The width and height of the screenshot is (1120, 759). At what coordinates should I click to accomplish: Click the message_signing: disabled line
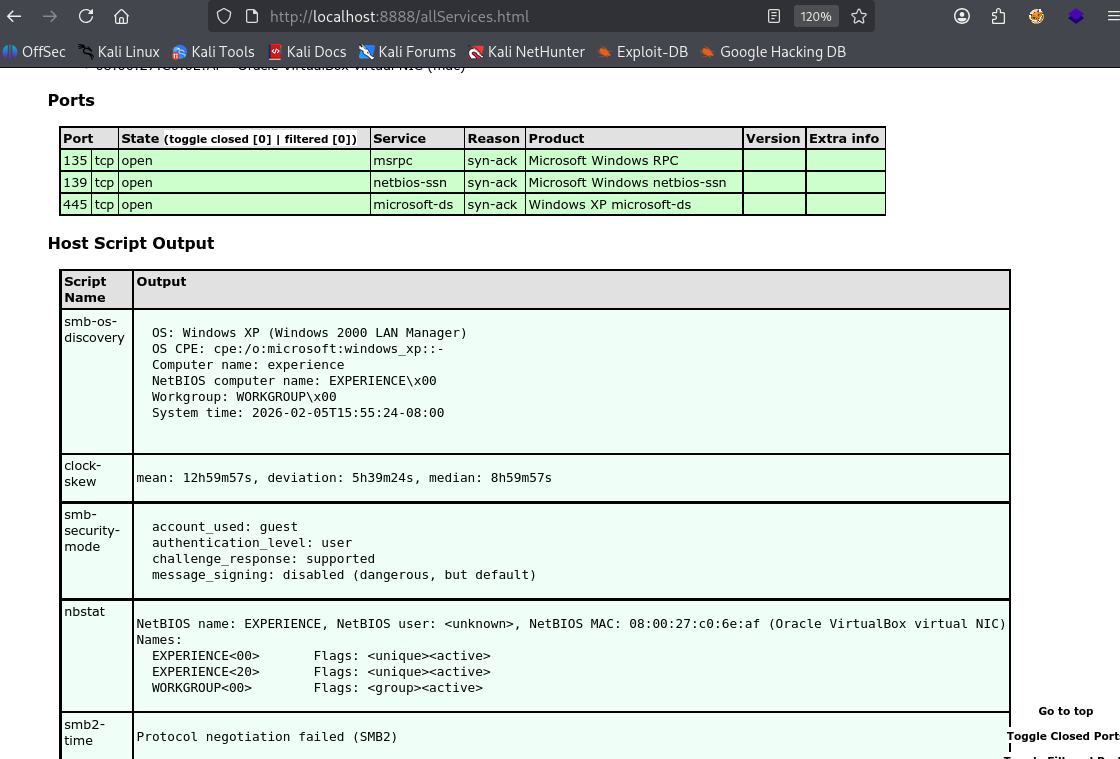pyautogui.click(x=344, y=574)
